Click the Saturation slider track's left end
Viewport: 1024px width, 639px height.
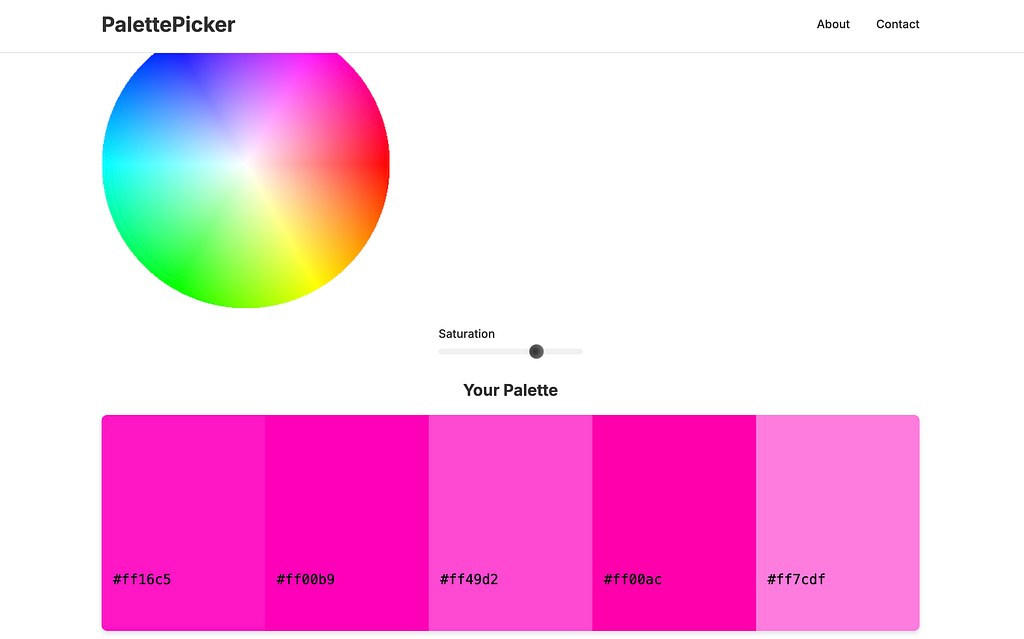click(441, 352)
